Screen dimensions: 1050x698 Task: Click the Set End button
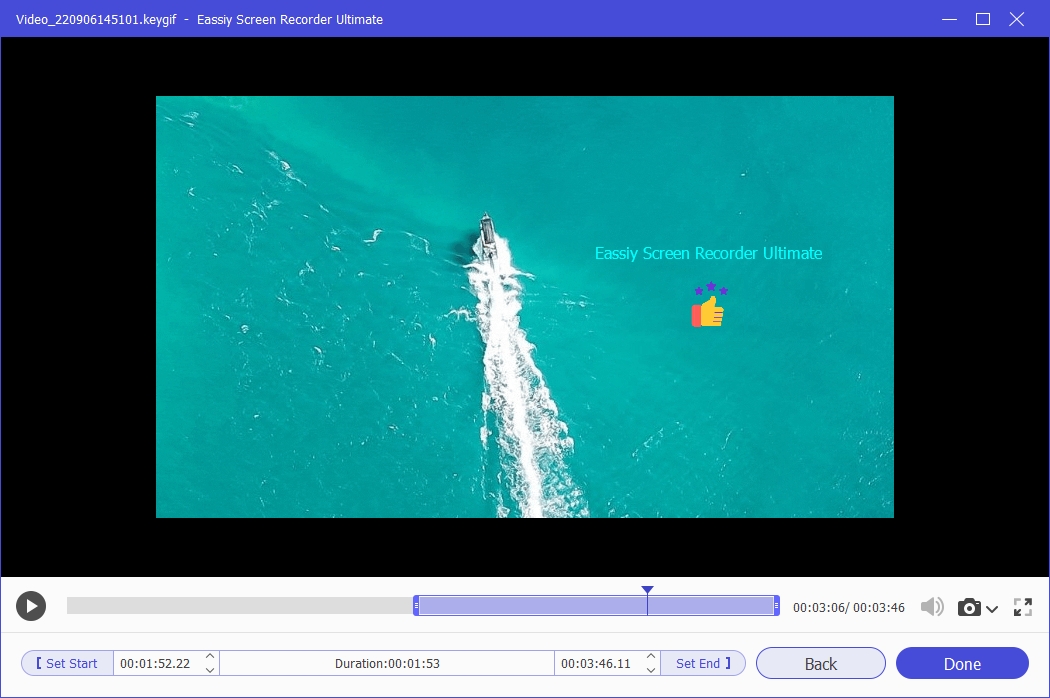click(x=703, y=663)
